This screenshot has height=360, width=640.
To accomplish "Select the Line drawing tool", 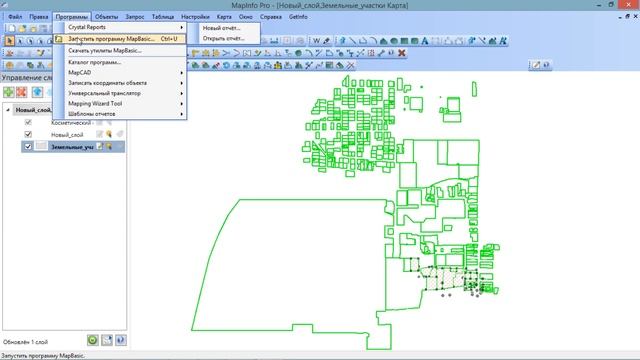I will (352, 40).
